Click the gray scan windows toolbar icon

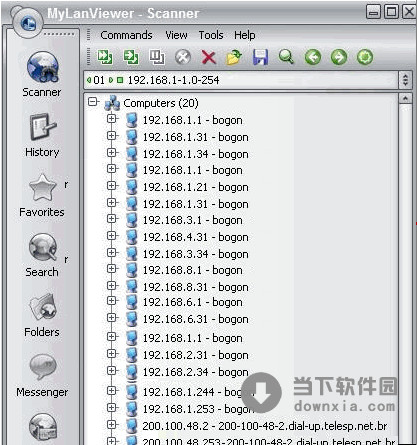click(157, 57)
